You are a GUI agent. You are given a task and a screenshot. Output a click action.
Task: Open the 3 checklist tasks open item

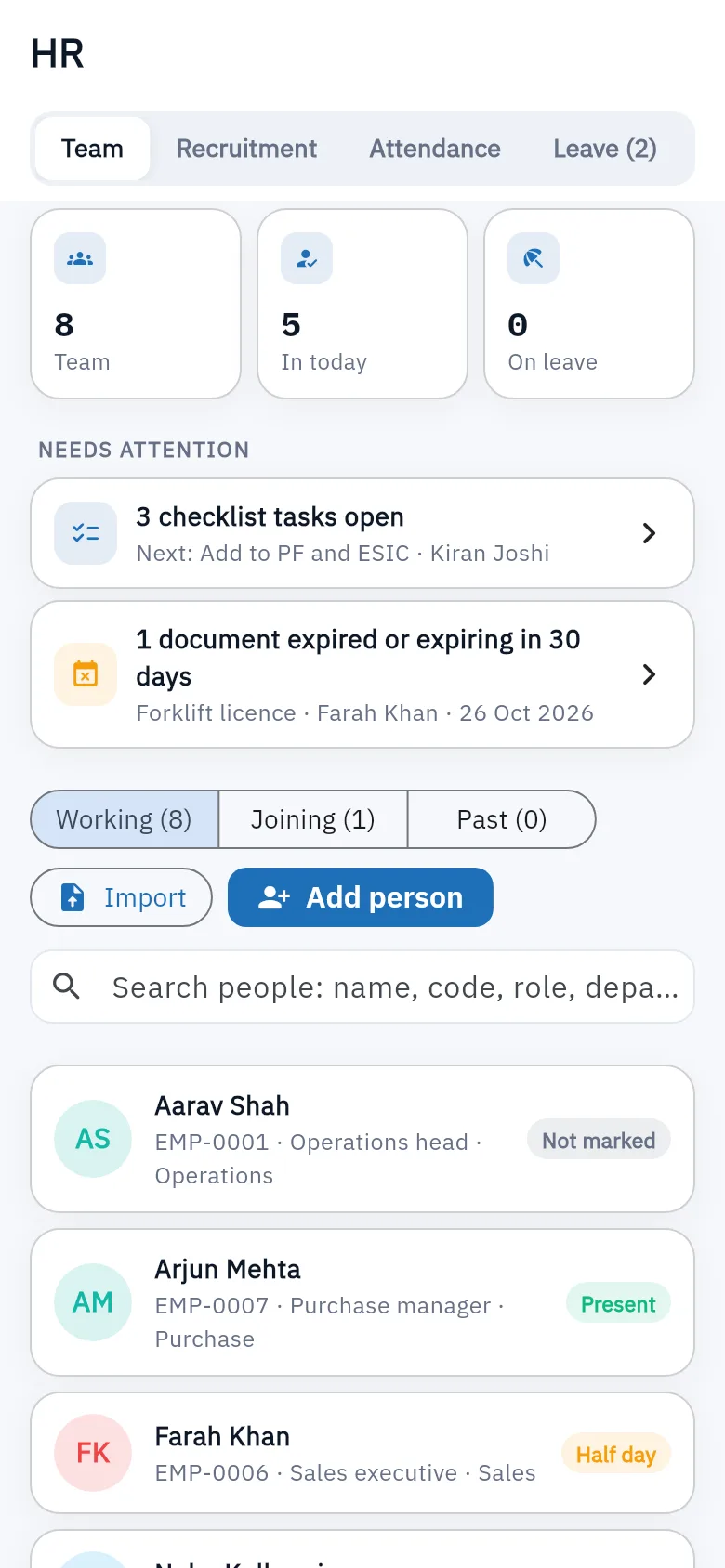pyautogui.click(x=362, y=533)
